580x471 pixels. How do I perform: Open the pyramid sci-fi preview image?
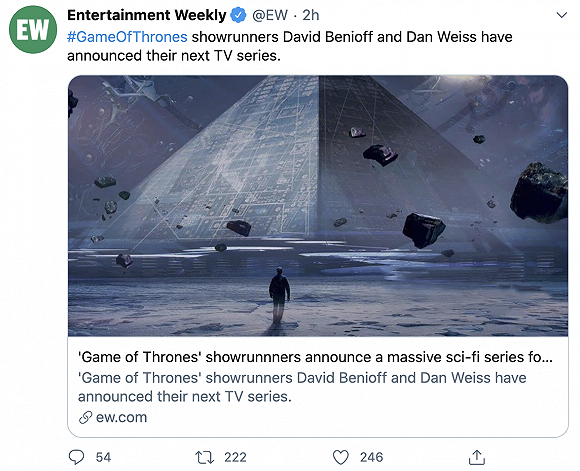coord(318,206)
